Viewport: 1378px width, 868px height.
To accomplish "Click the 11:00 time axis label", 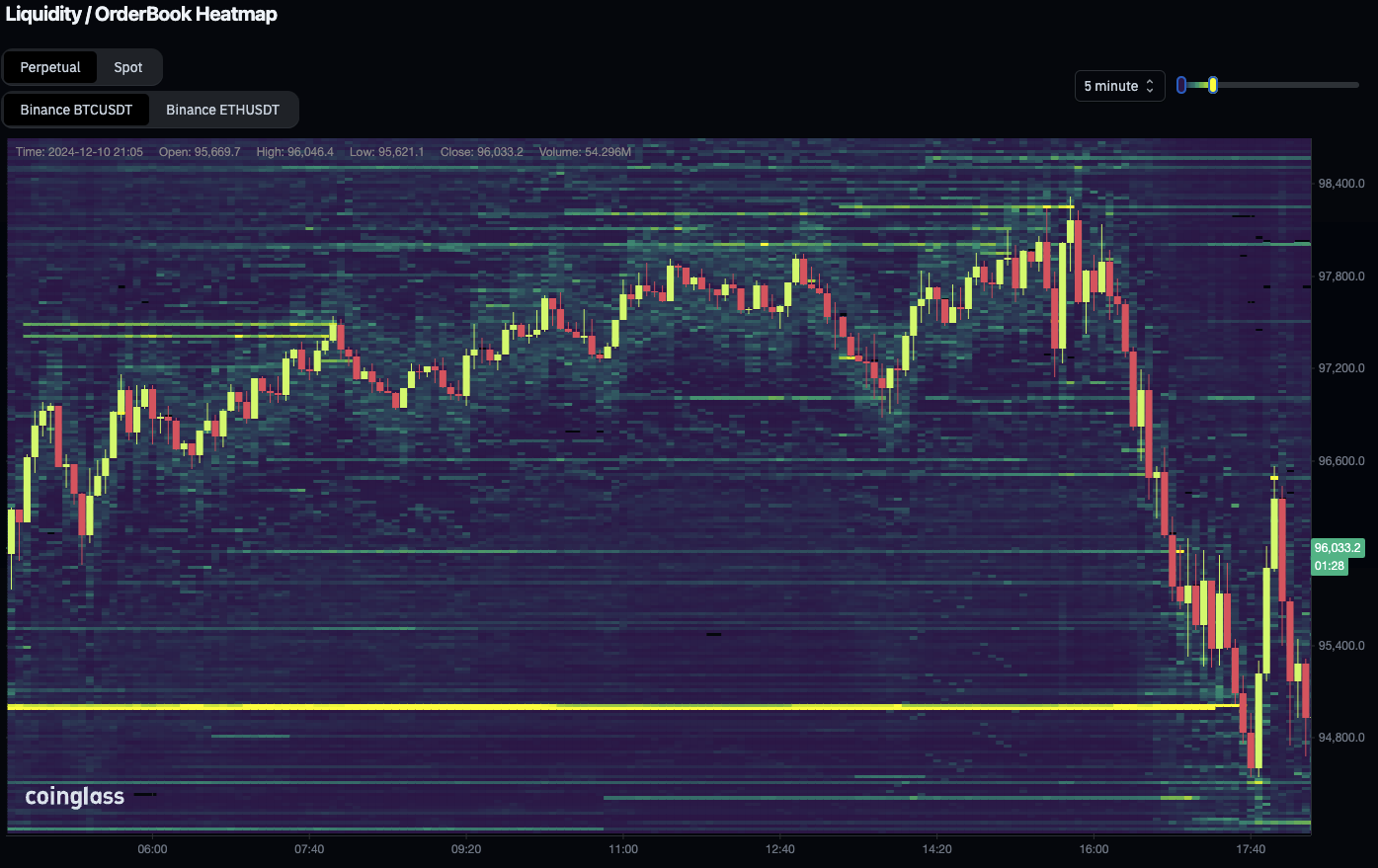I will 623,849.
